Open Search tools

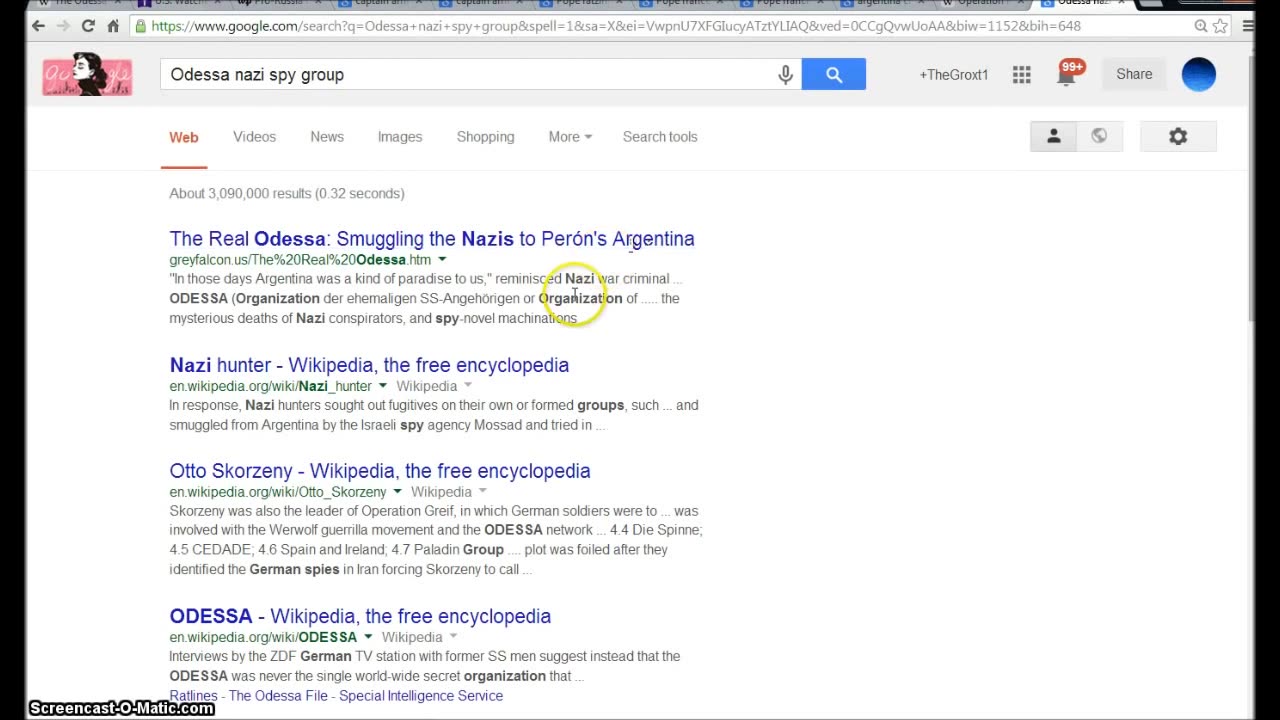coord(660,137)
